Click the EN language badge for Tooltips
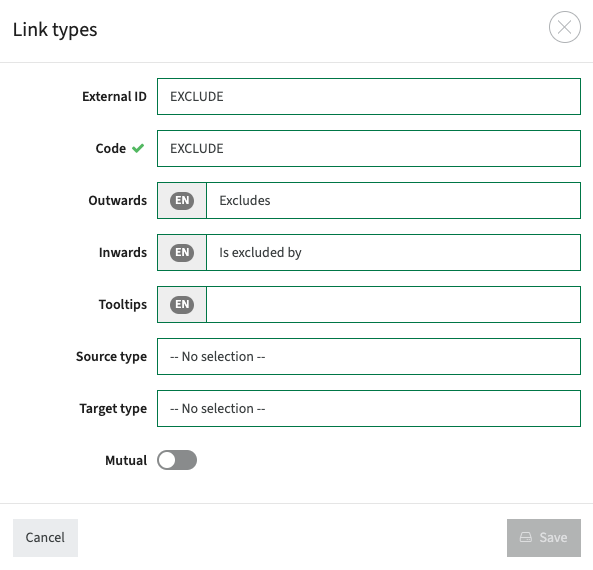The width and height of the screenshot is (593, 570). tap(182, 304)
